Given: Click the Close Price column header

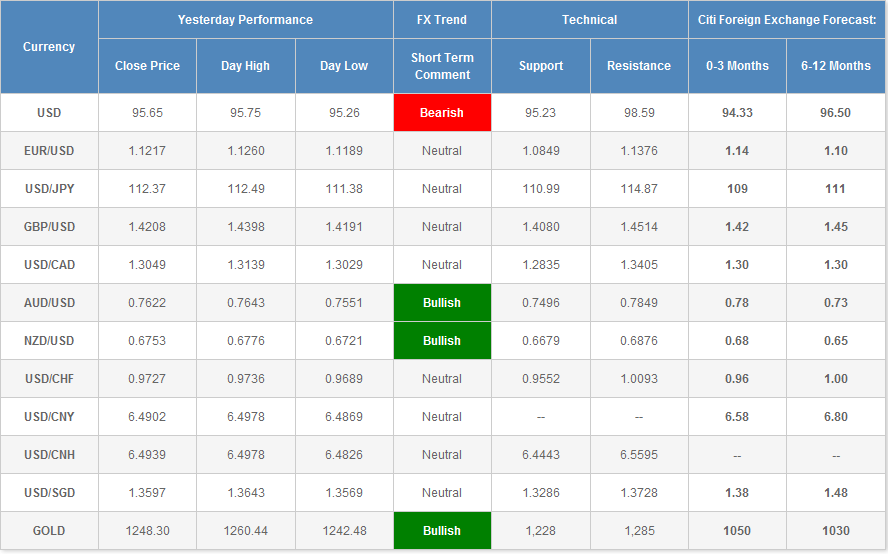Looking at the screenshot, I should pos(147,66).
